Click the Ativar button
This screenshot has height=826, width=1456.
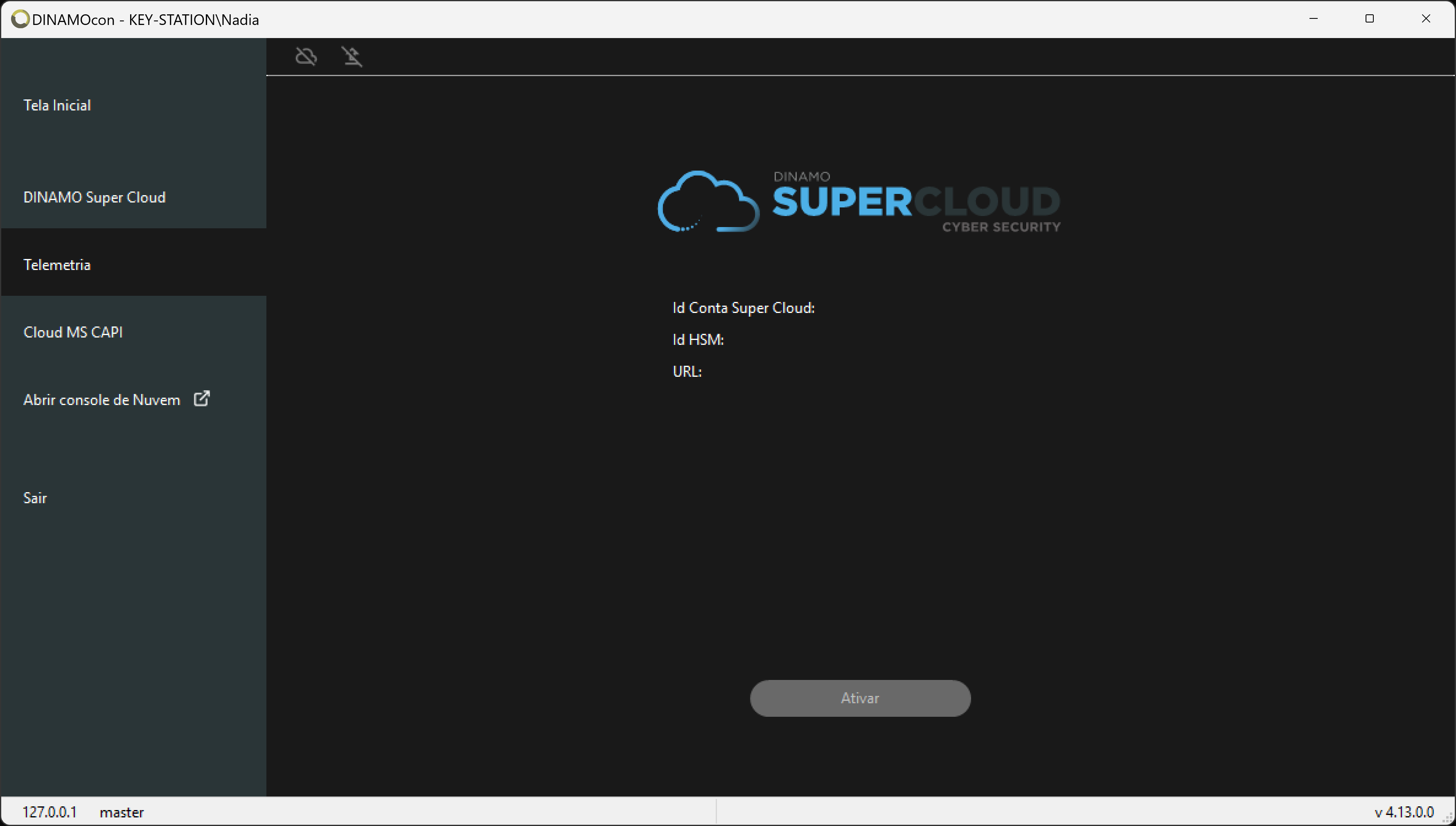860,698
